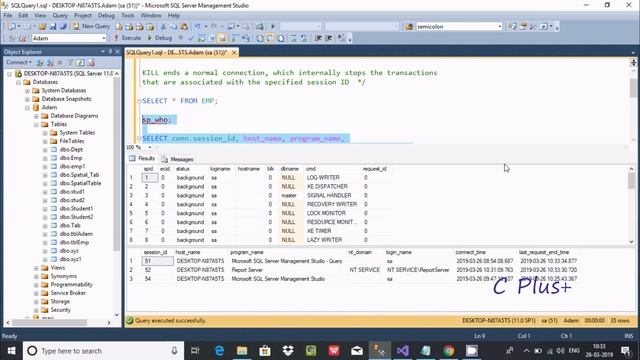Open the Debug menu
Viewport: 640px width, 360px height.
click(106, 16)
